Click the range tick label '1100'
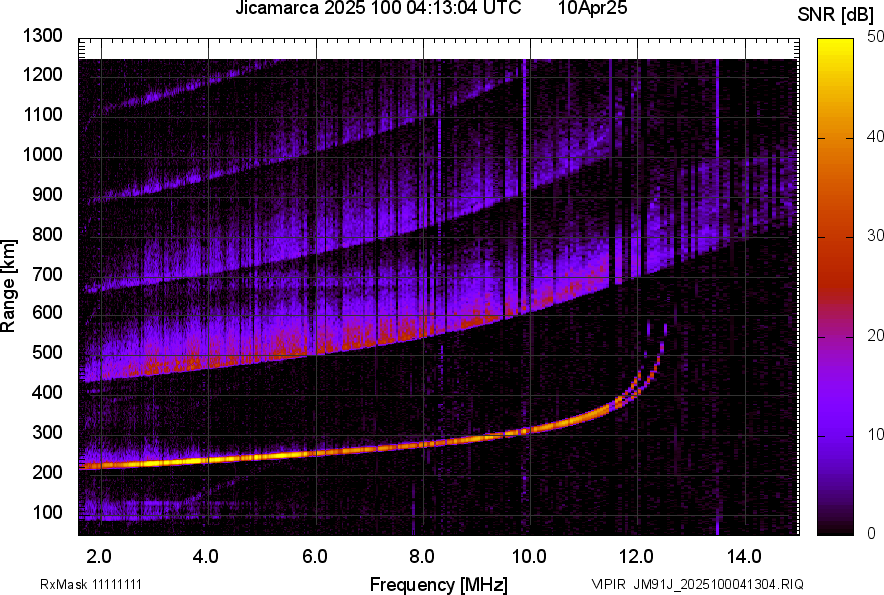 (42, 114)
